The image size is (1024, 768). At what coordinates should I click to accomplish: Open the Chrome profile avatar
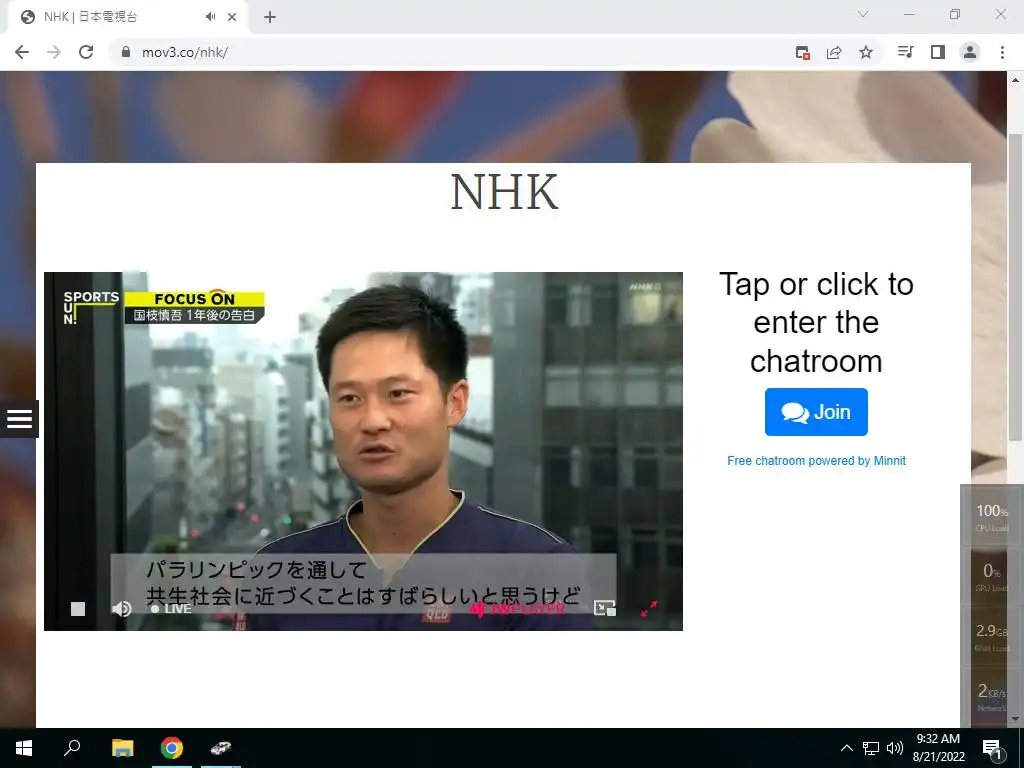click(970, 52)
